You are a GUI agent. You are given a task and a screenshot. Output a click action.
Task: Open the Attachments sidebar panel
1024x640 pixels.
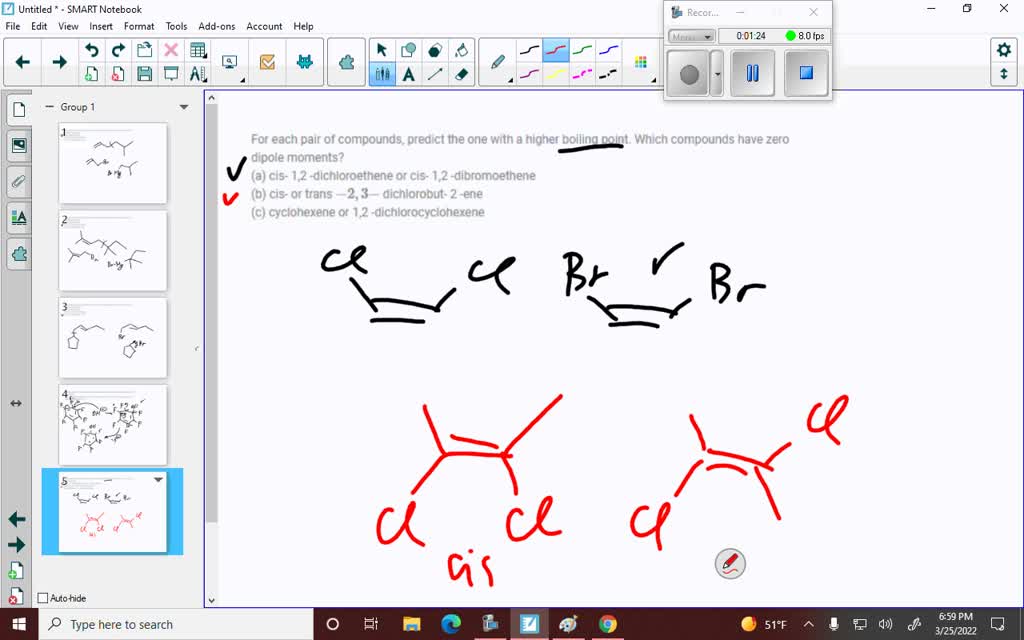click(17, 181)
